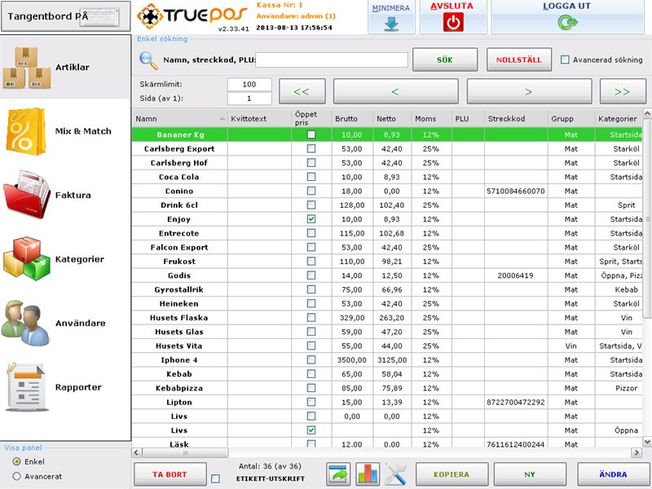
Task: Open the Faktura red folder icon
Action: click(x=27, y=195)
